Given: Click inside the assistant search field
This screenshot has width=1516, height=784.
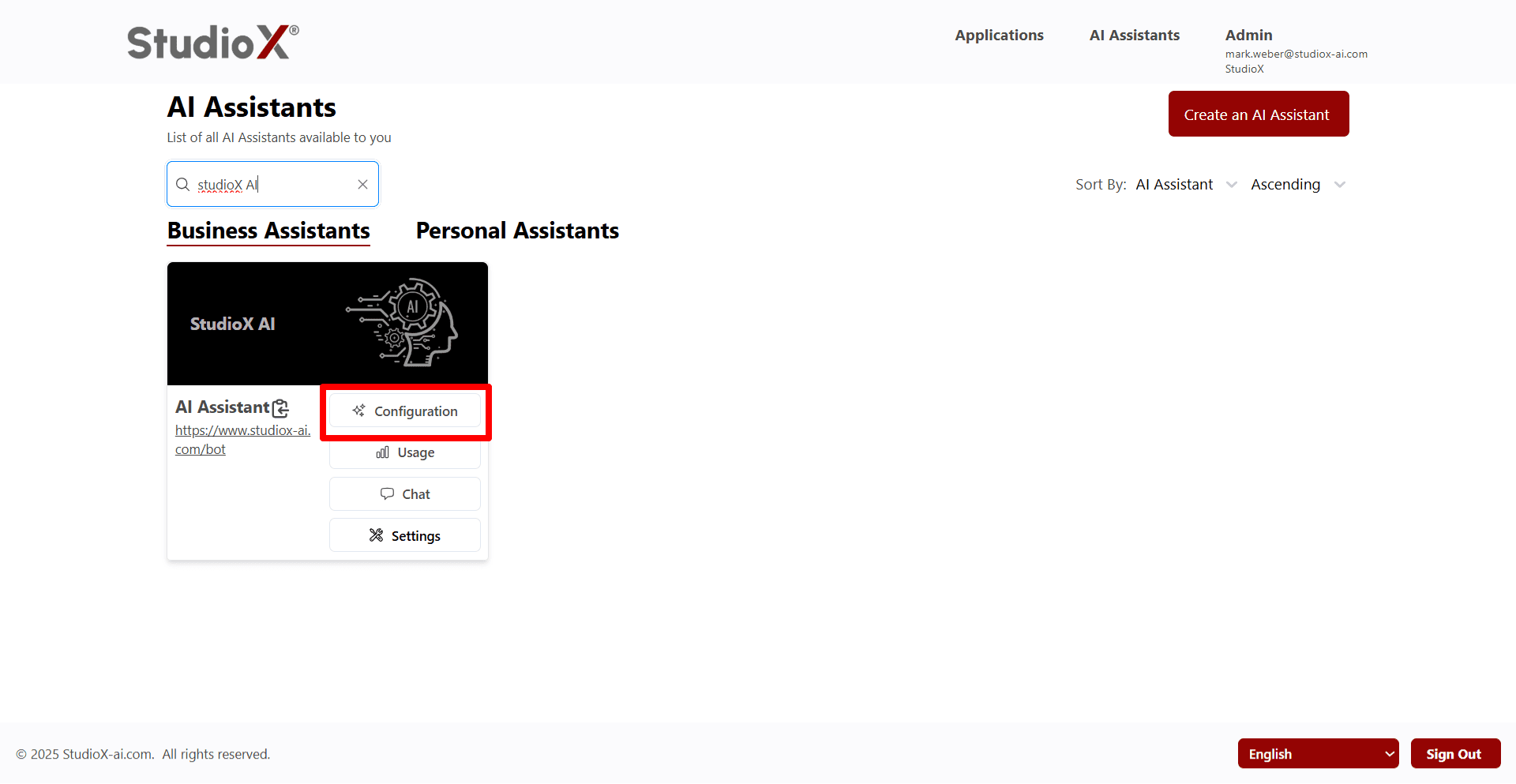Looking at the screenshot, I should [272, 184].
